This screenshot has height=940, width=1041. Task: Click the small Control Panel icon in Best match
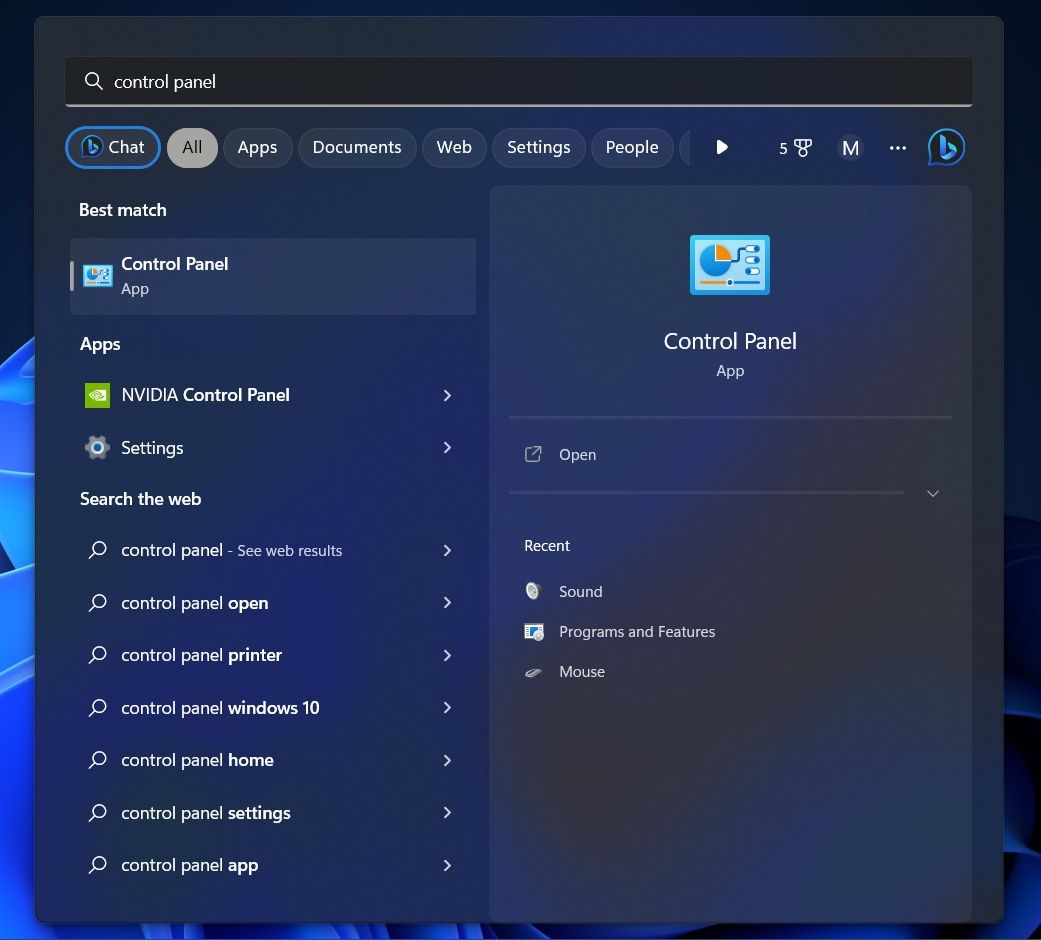[x=98, y=275]
